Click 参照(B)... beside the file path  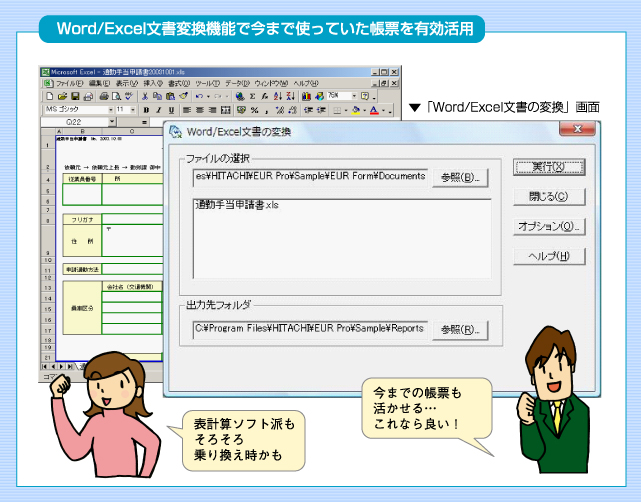pos(460,178)
